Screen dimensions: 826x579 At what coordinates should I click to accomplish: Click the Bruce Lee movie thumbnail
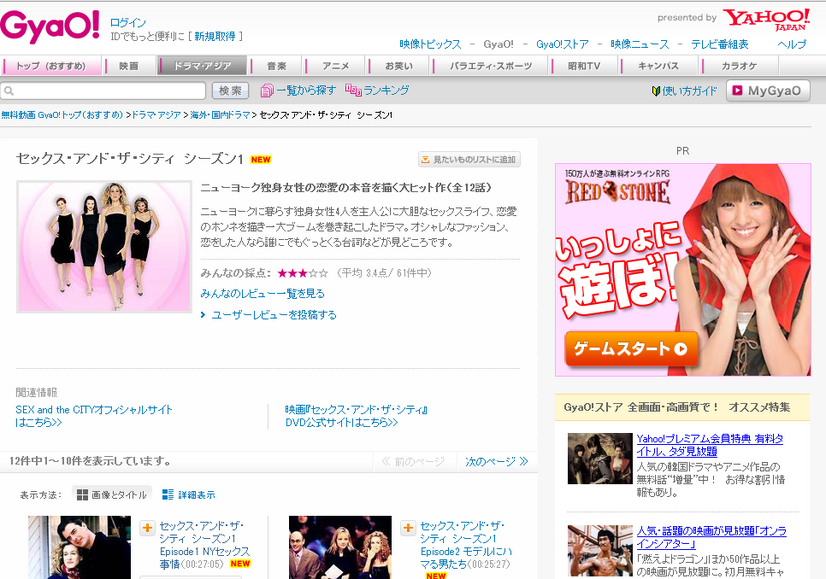point(600,551)
